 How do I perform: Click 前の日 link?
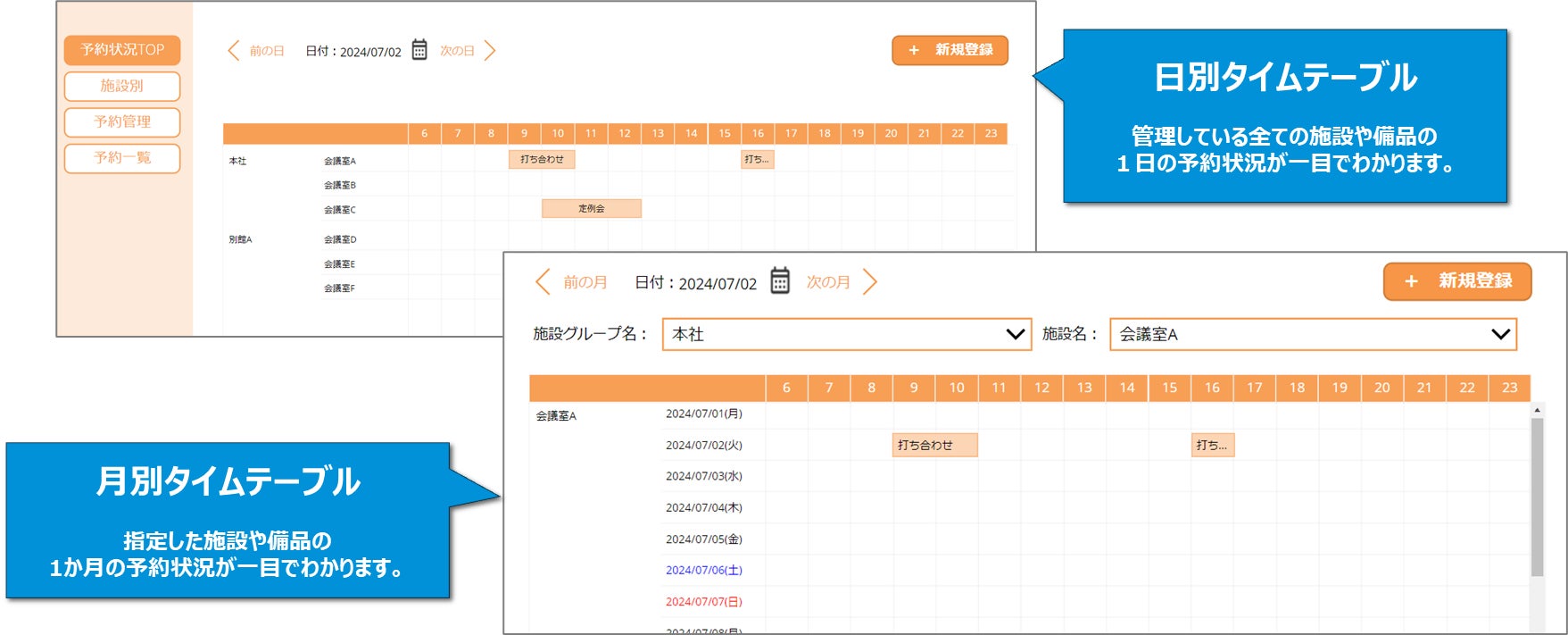point(267,51)
